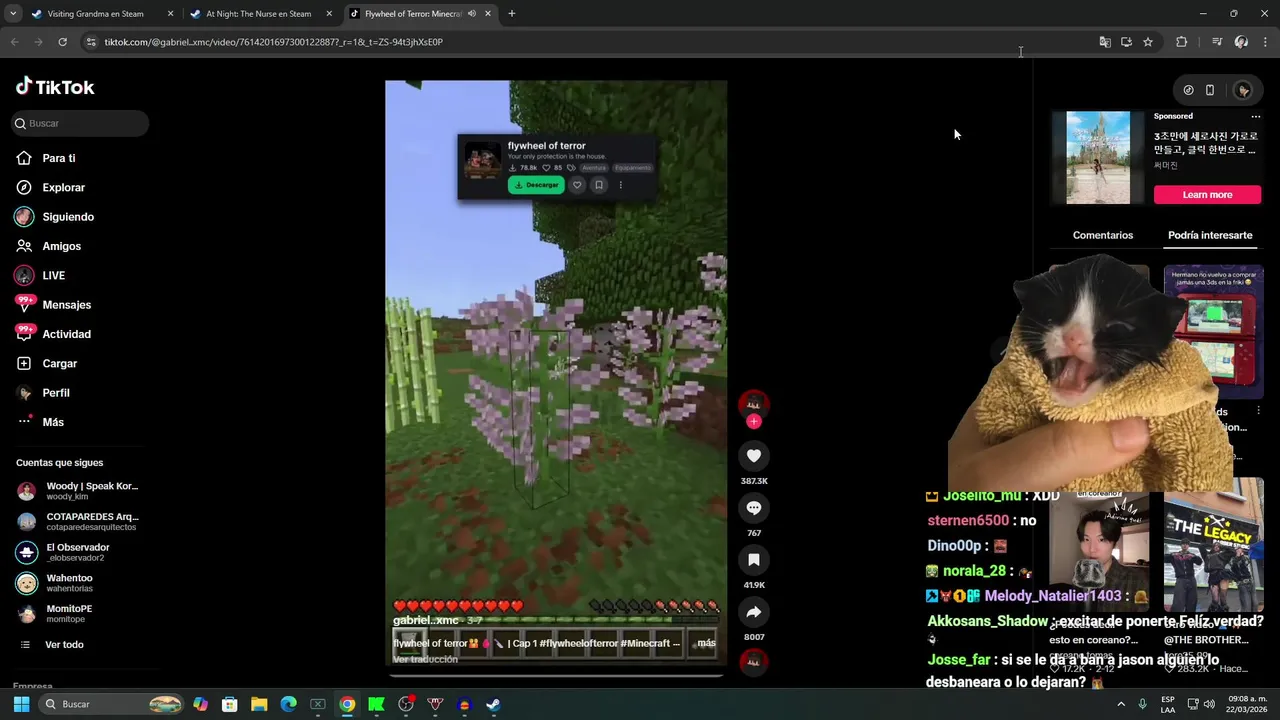Open the media controls icon in Chrome
The width and height of the screenshot is (1280, 720).
pos(1217,42)
